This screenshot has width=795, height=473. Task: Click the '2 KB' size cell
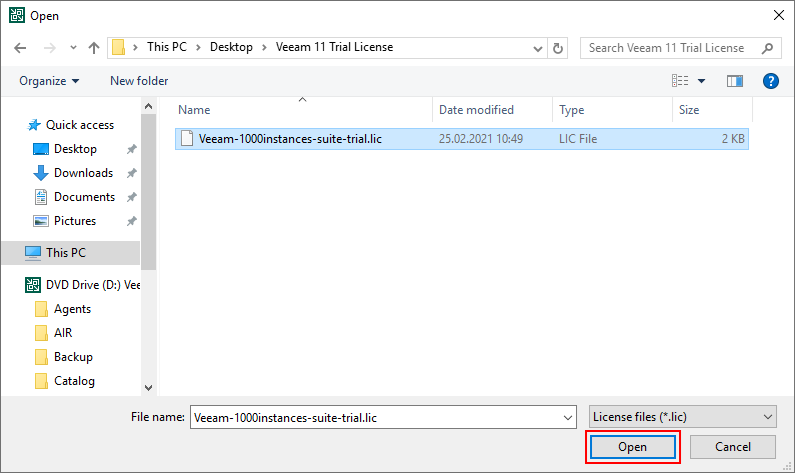click(733, 139)
